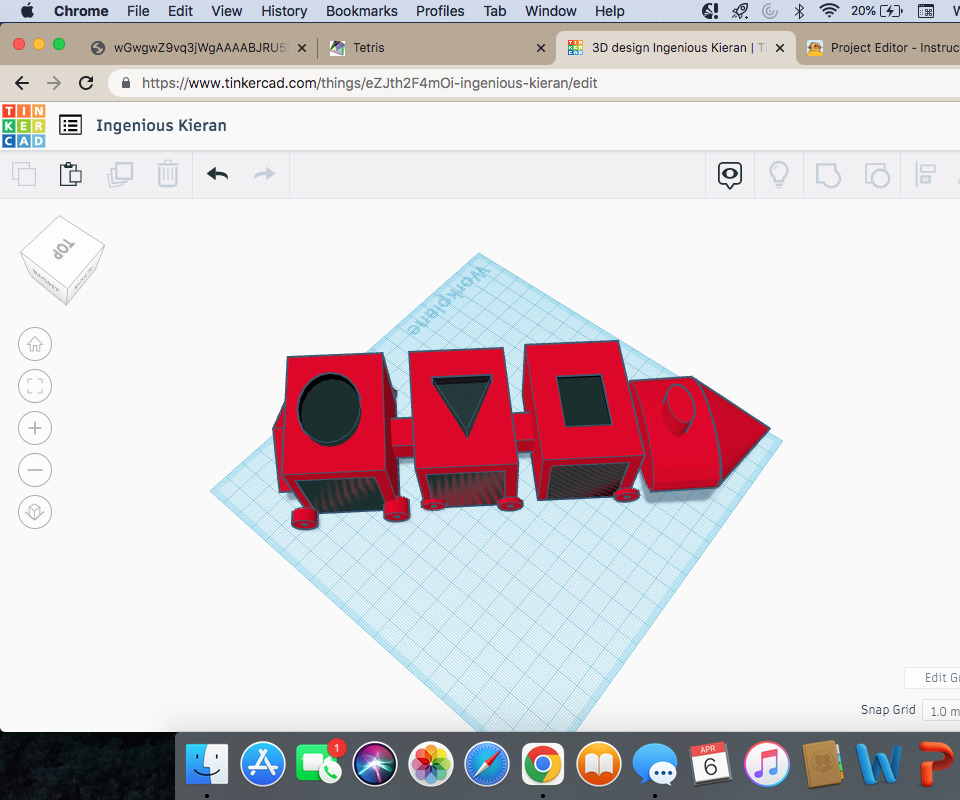Open the Apple menu
The image size is (960, 800).
(x=27, y=11)
